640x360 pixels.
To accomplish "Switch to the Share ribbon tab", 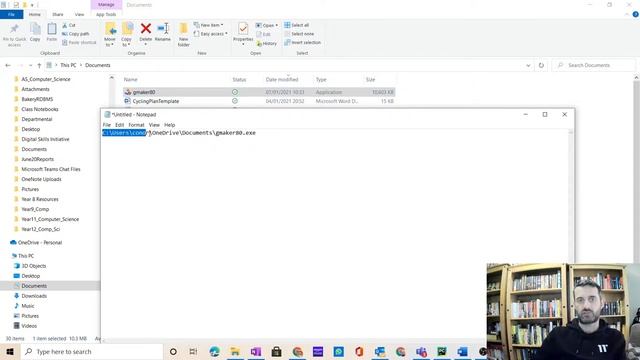I will (x=58, y=14).
